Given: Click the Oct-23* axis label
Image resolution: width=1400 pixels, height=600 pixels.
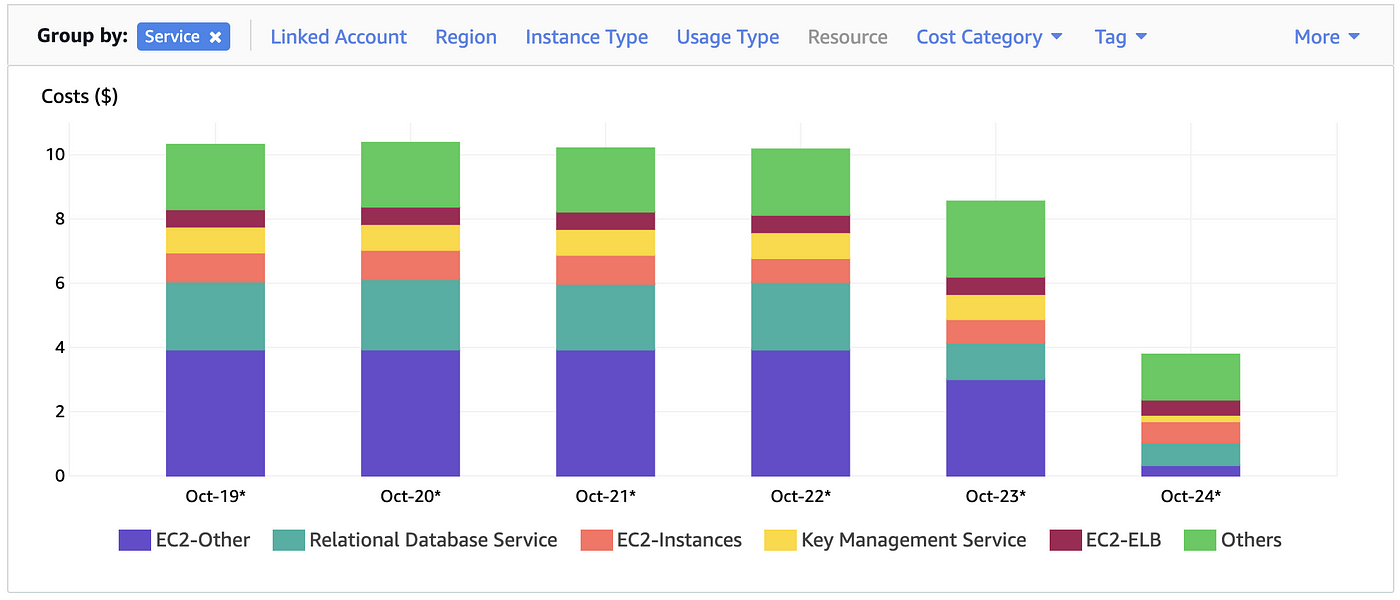Looking at the screenshot, I should click(x=996, y=496).
